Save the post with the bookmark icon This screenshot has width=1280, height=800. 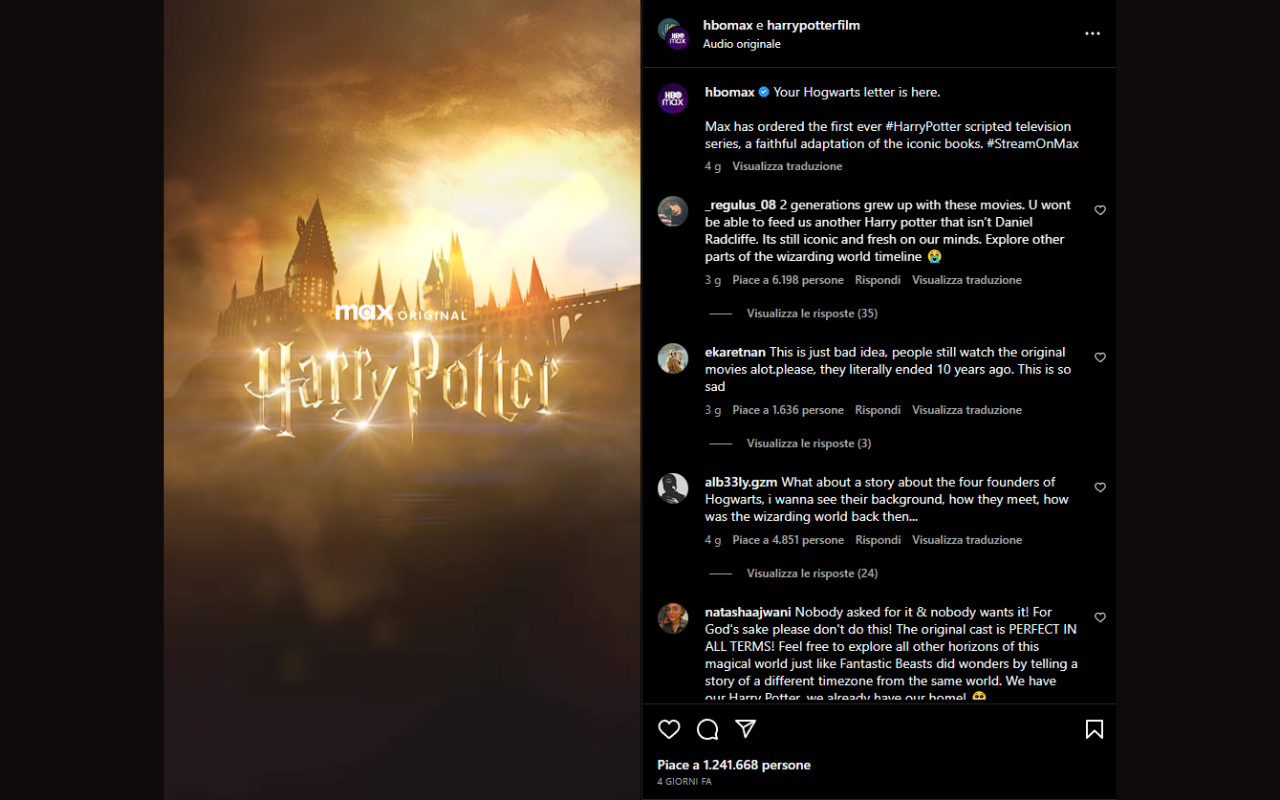1094,729
